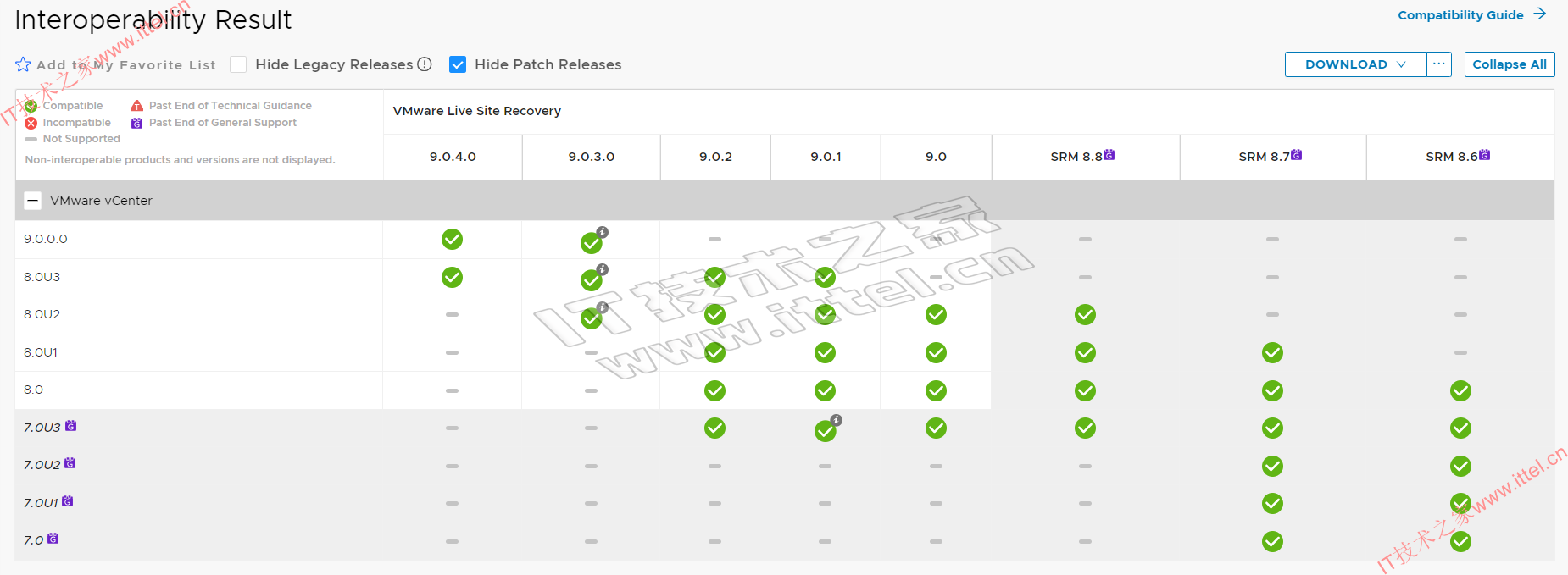
Task: Click info badge on 9.0.3.0 for vCenter 9.0.0.0
Action: tap(602, 232)
